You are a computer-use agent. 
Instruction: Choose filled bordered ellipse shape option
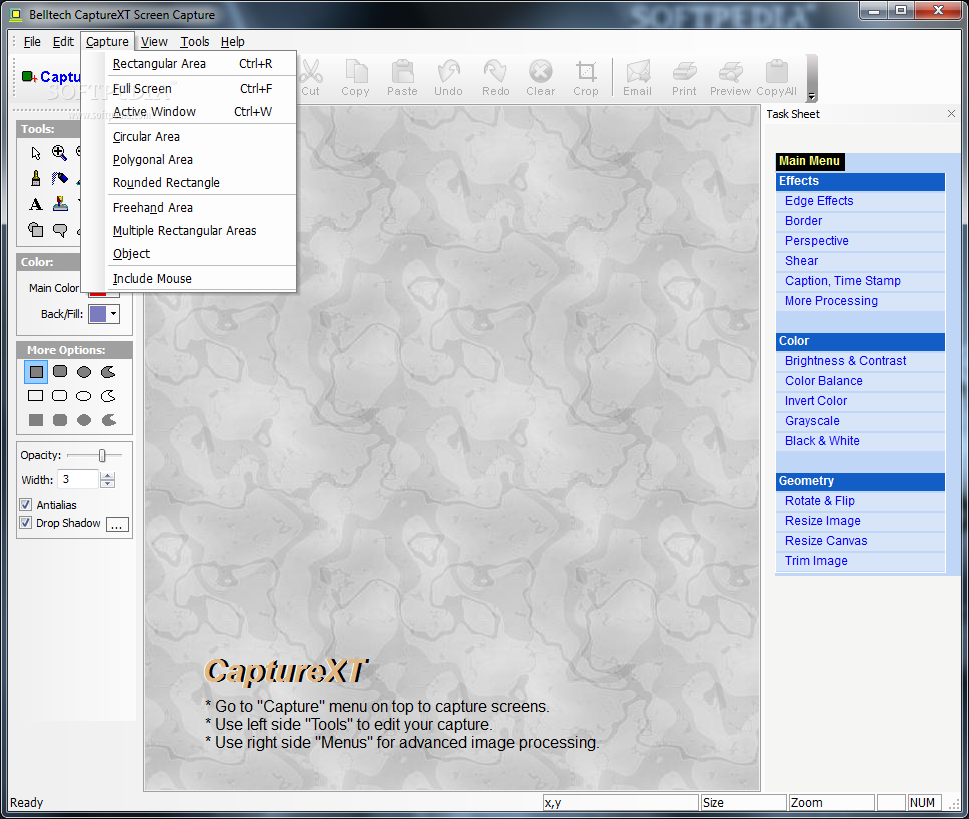[x=84, y=371]
